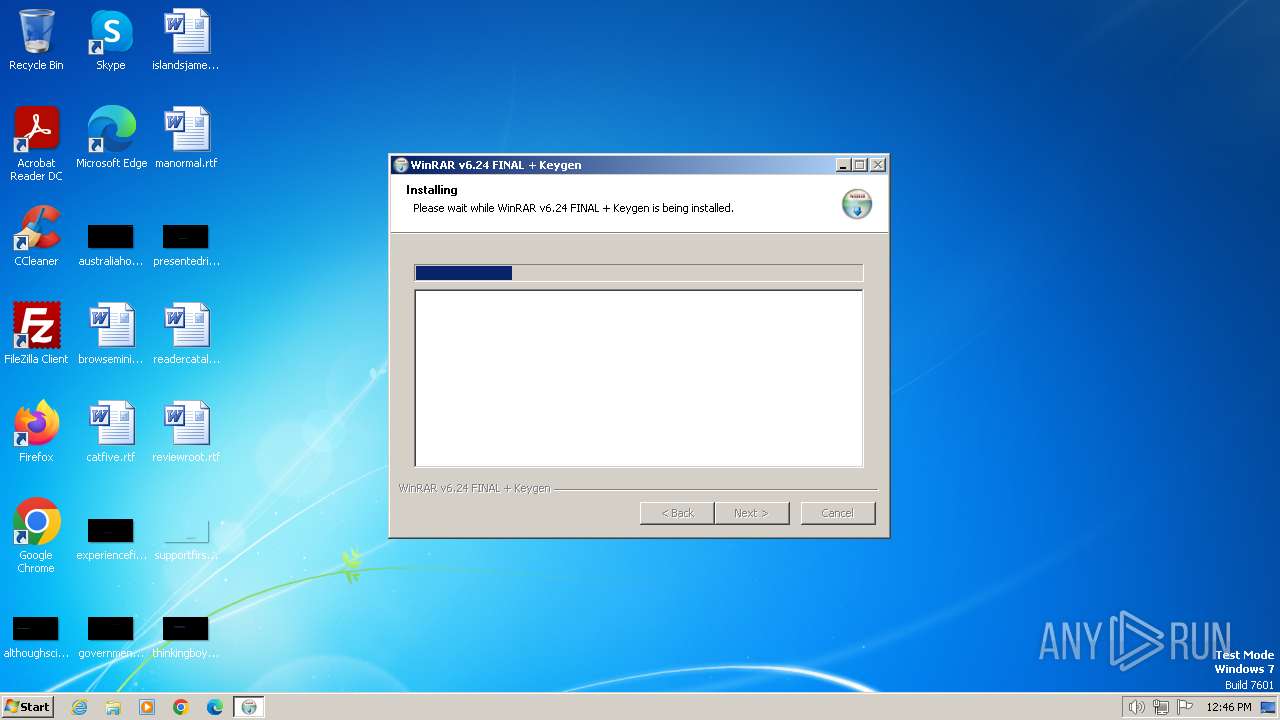Open the volume control in system tray
This screenshot has height=720, width=1280.
(x=1136, y=707)
